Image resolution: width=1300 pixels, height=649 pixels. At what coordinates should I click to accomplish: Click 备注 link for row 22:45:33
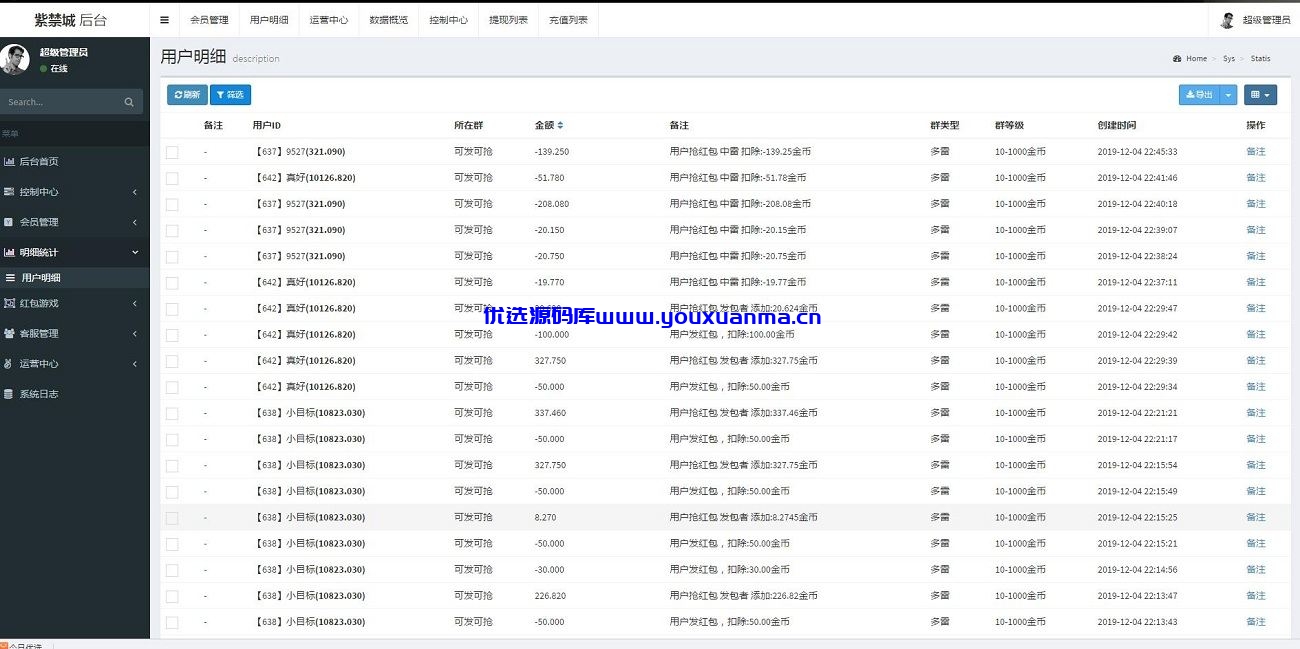click(x=1255, y=152)
